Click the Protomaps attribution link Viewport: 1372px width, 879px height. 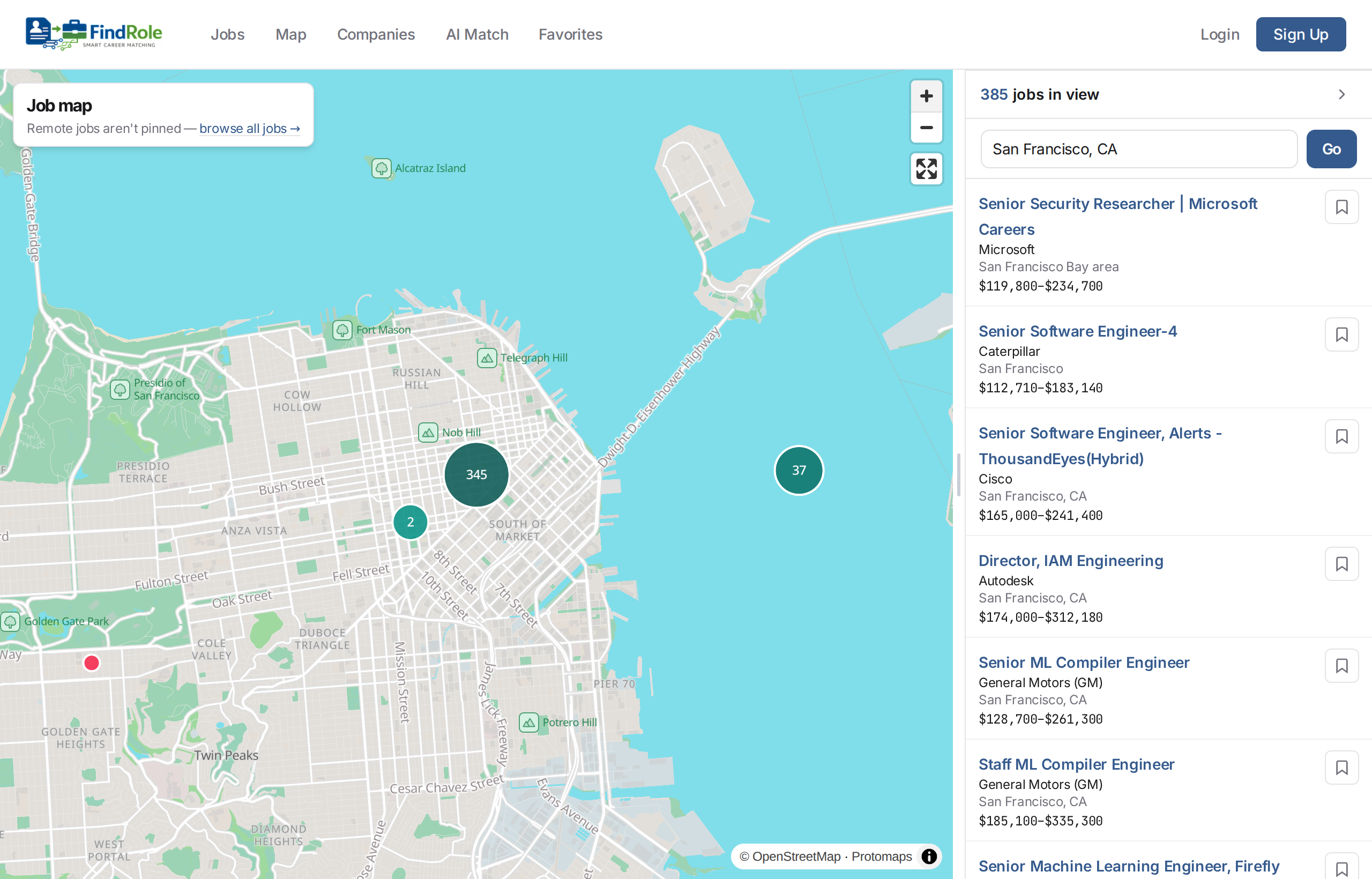click(881, 856)
